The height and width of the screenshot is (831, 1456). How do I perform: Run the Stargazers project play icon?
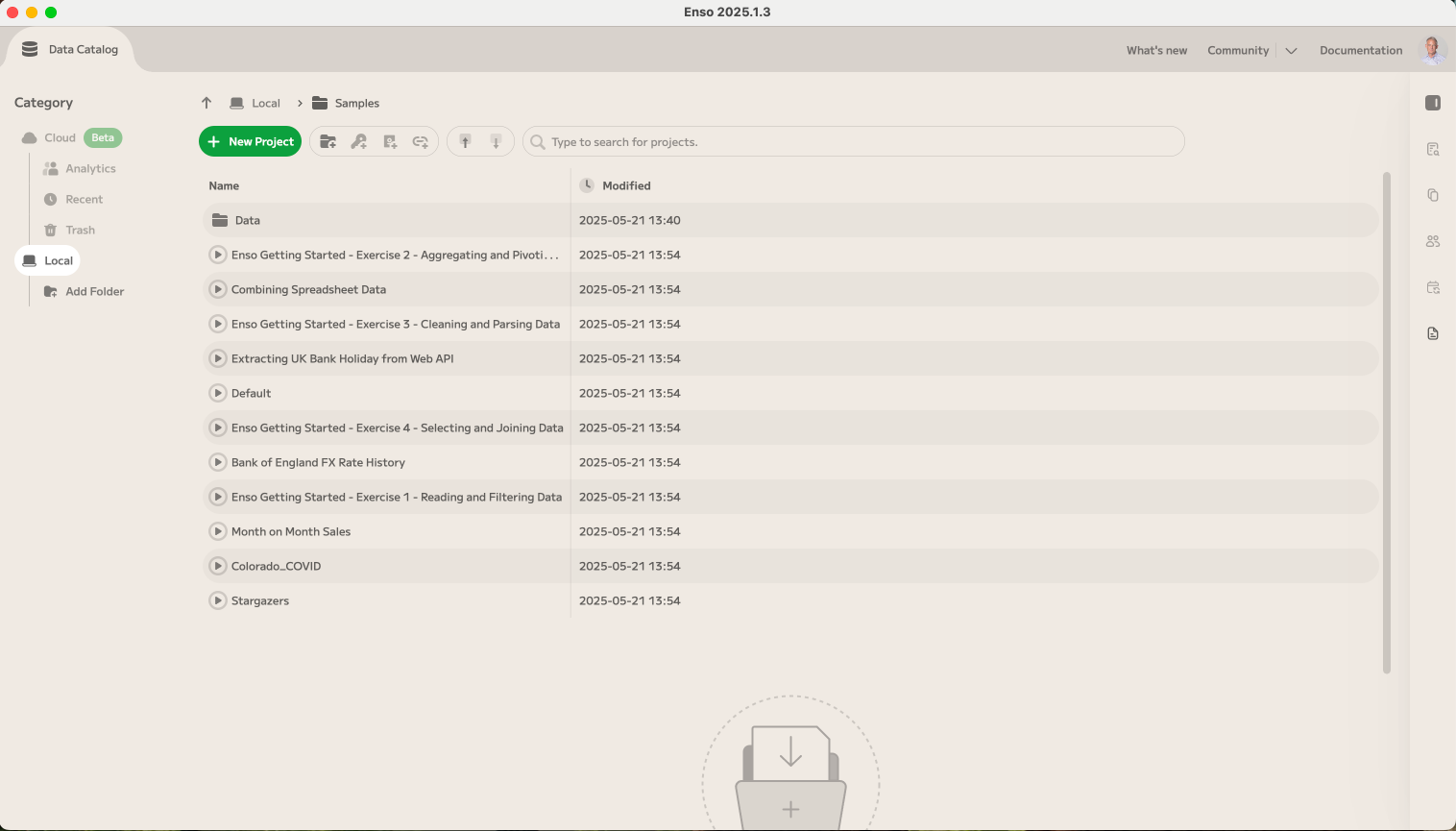218,600
